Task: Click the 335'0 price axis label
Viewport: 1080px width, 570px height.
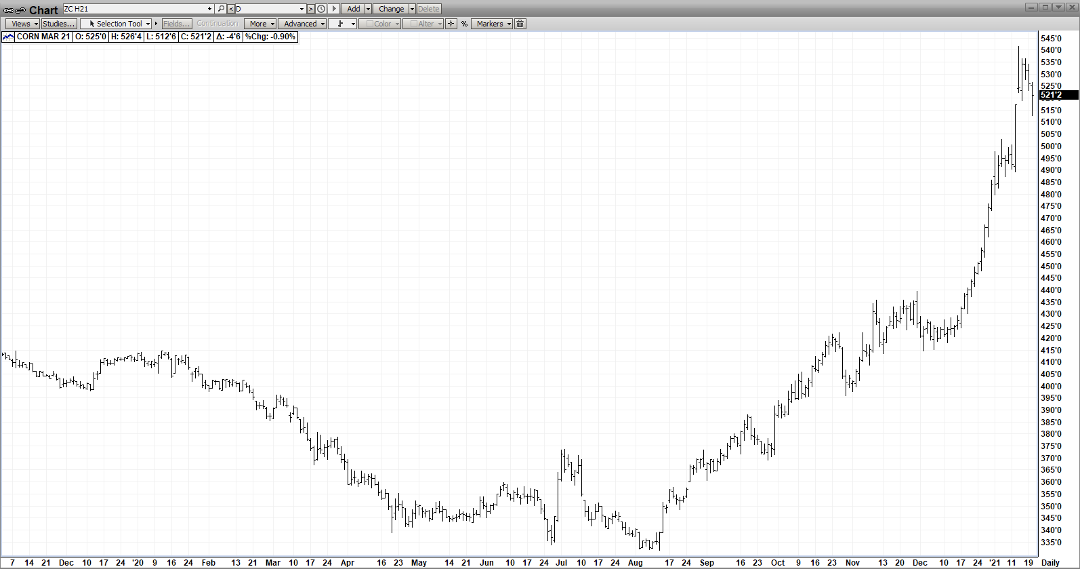Action: click(1051, 542)
